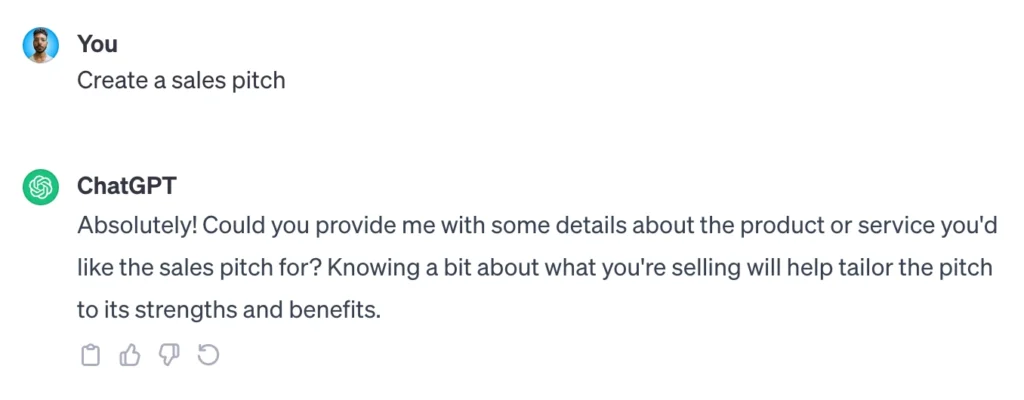The width and height of the screenshot is (1024, 400).
Task: Click the green ChatGPT logo avatar
Action: [x=41, y=187]
